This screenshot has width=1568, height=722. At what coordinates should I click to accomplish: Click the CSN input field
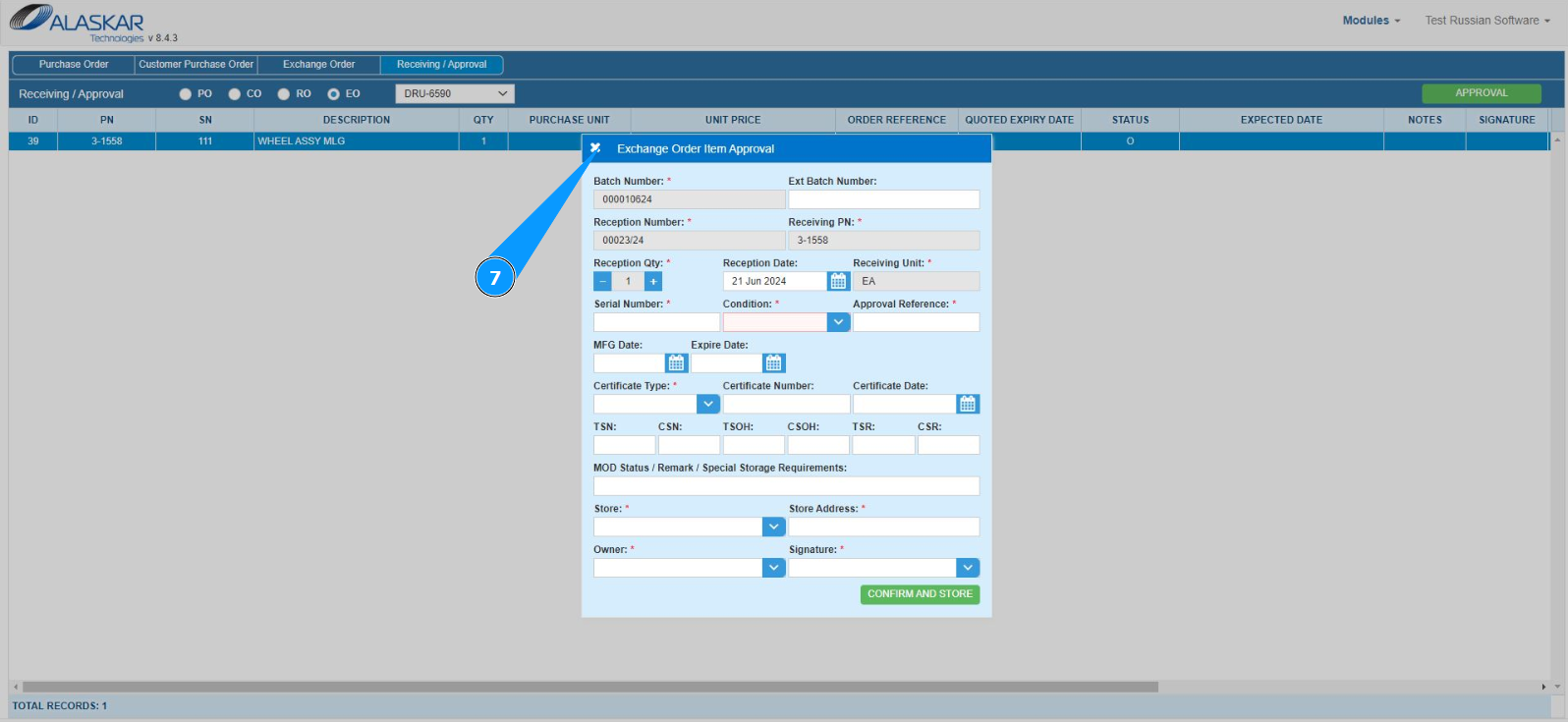[689, 445]
